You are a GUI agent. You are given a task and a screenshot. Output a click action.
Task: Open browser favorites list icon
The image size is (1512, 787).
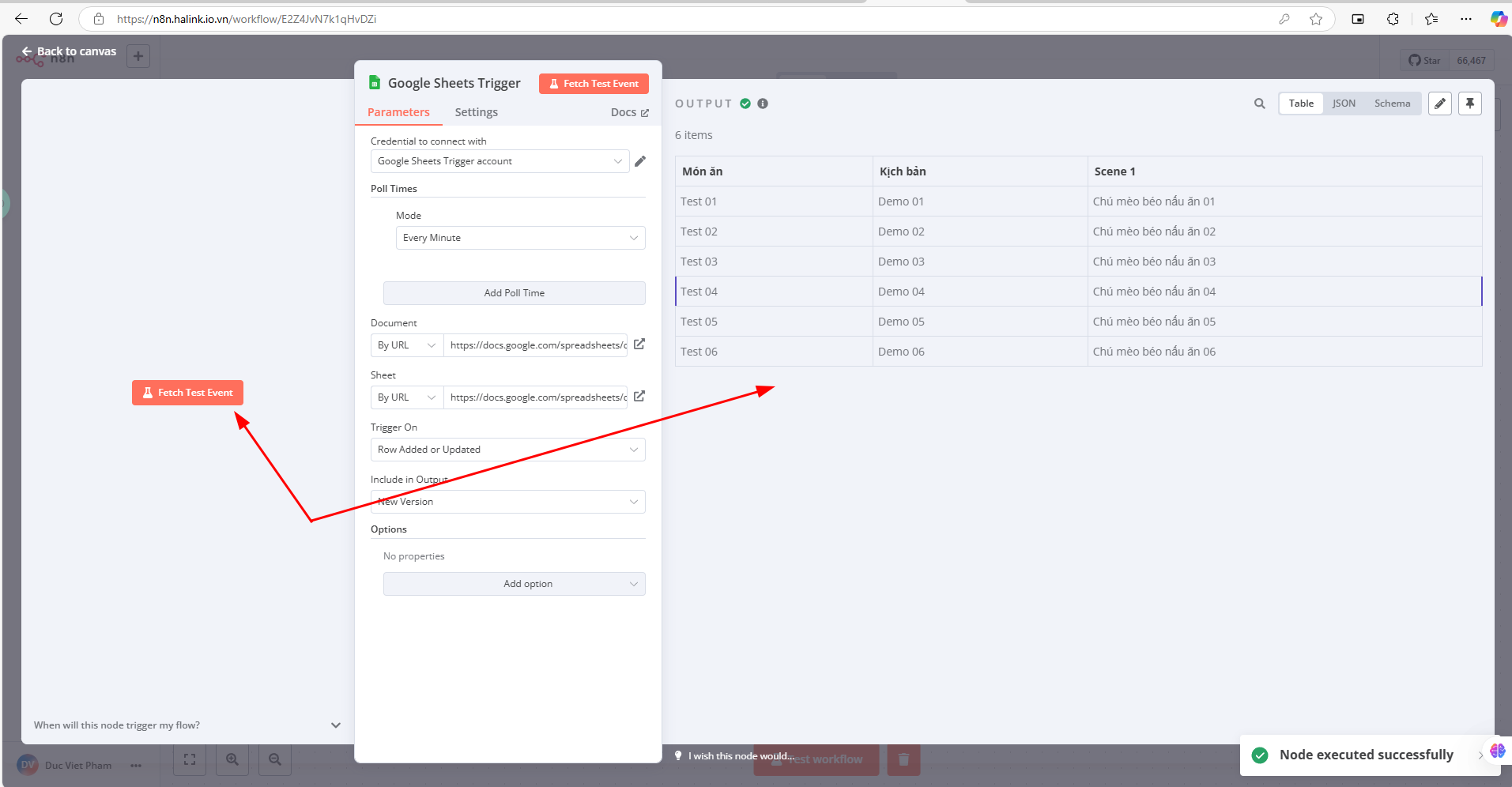point(1431,19)
